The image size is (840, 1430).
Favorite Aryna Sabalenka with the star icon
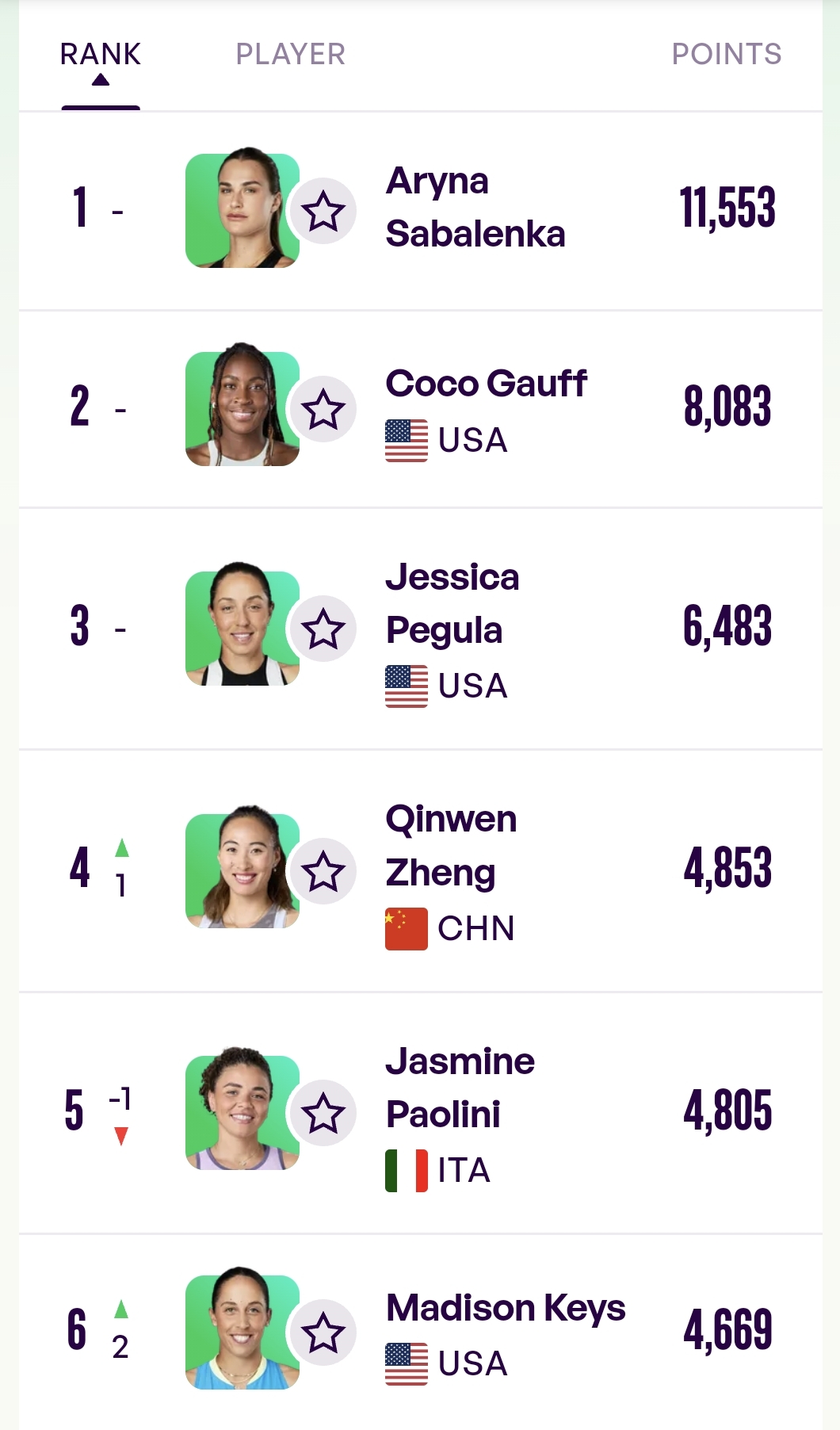[x=323, y=211]
